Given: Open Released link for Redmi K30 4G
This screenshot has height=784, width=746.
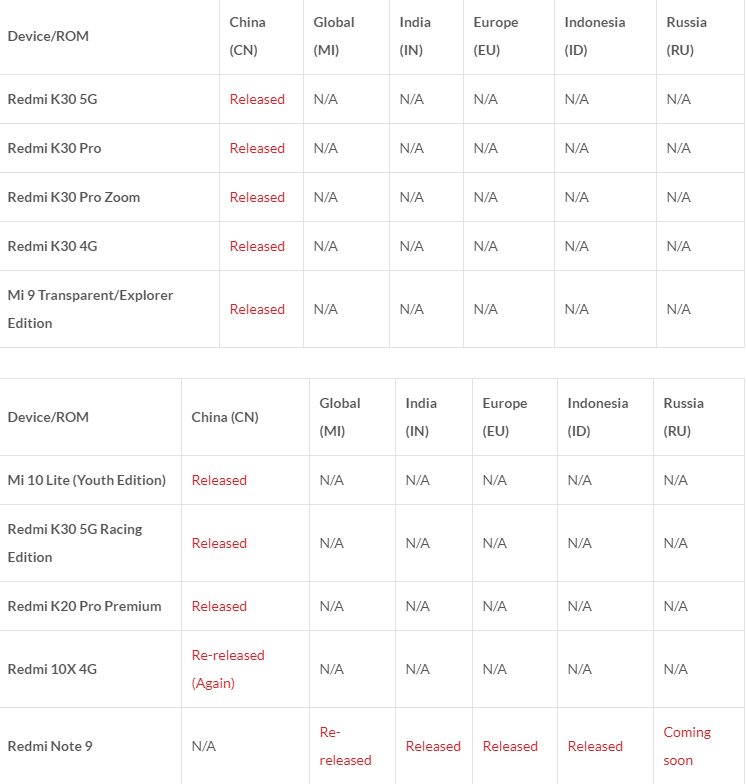Looking at the screenshot, I should pyautogui.click(x=257, y=246).
